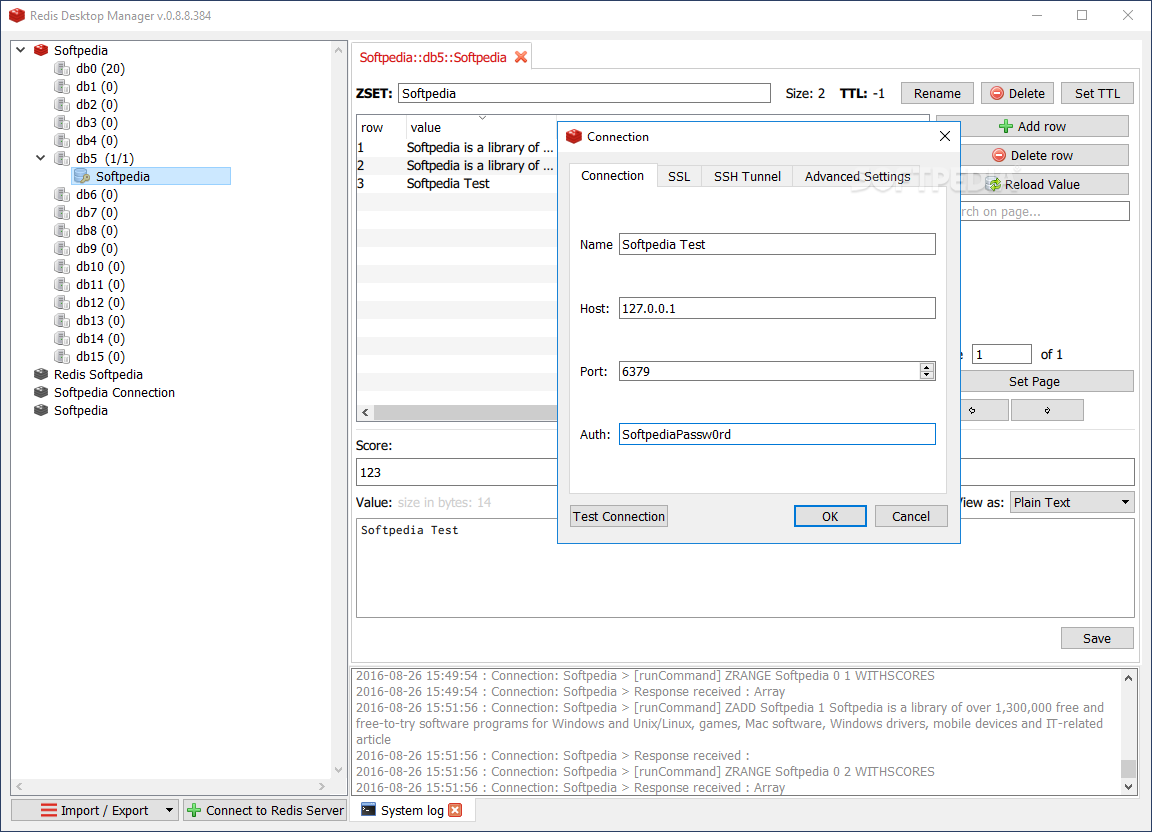Click the db2 (0) database icon
Image resolution: width=1152 pixels, height=832 pixels.
click(62, 104)
